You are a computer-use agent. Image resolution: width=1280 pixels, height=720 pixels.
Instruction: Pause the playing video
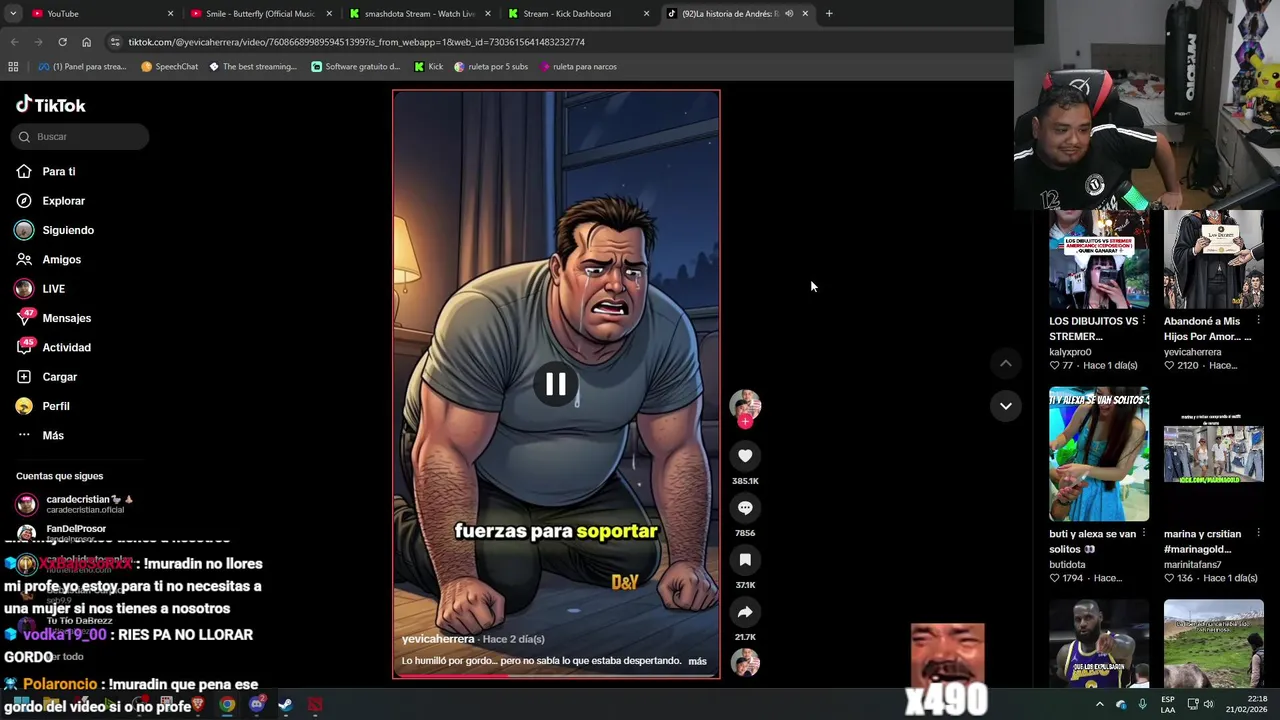[555, 384]
